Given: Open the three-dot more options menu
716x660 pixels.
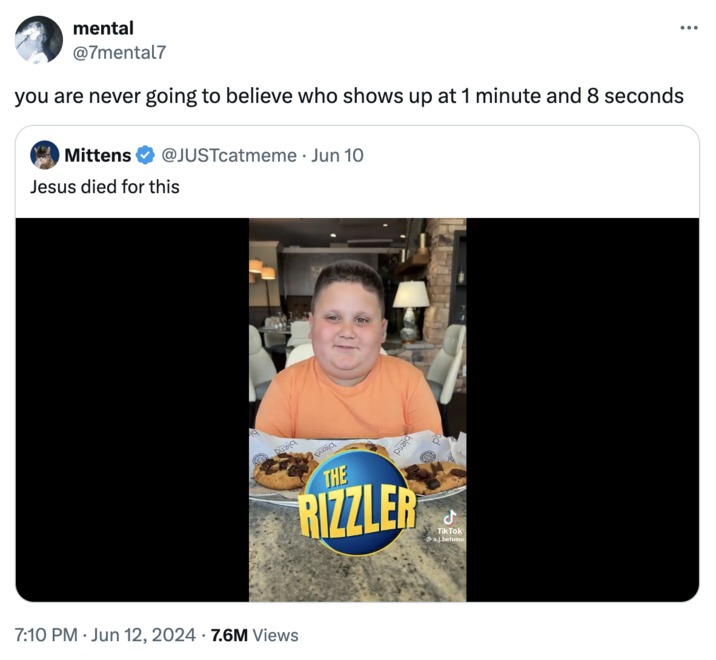Looking at the screenshot, I should pyautogui.click(x=688, y=26).
